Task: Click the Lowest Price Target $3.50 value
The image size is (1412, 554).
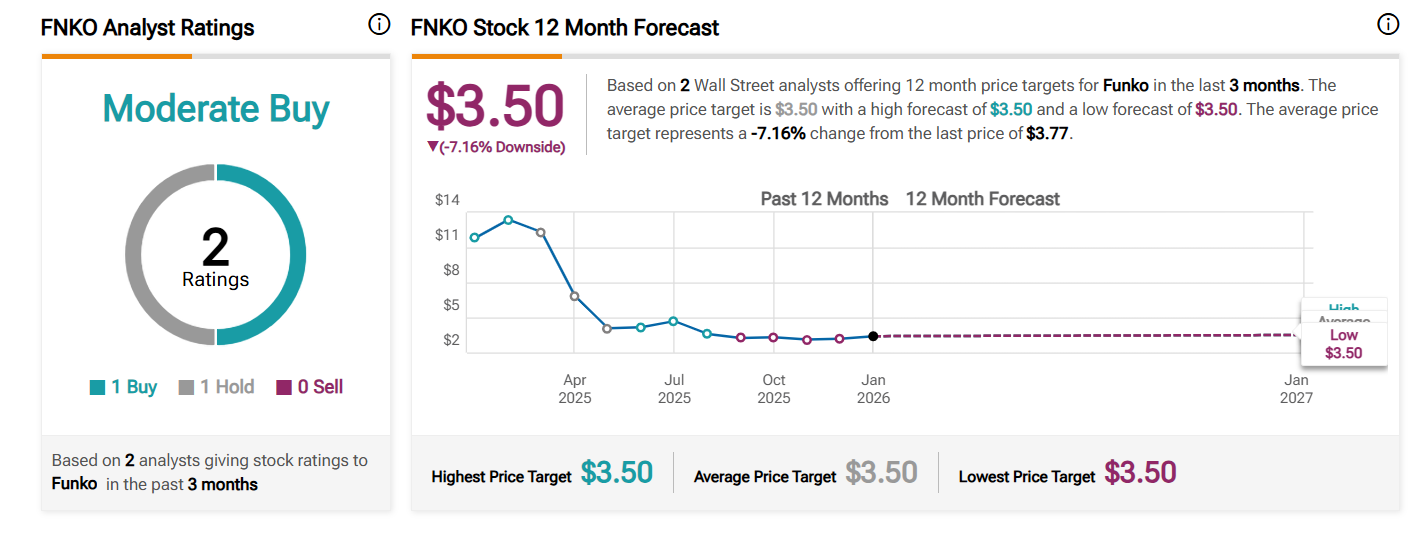Action: (1140, 473)
